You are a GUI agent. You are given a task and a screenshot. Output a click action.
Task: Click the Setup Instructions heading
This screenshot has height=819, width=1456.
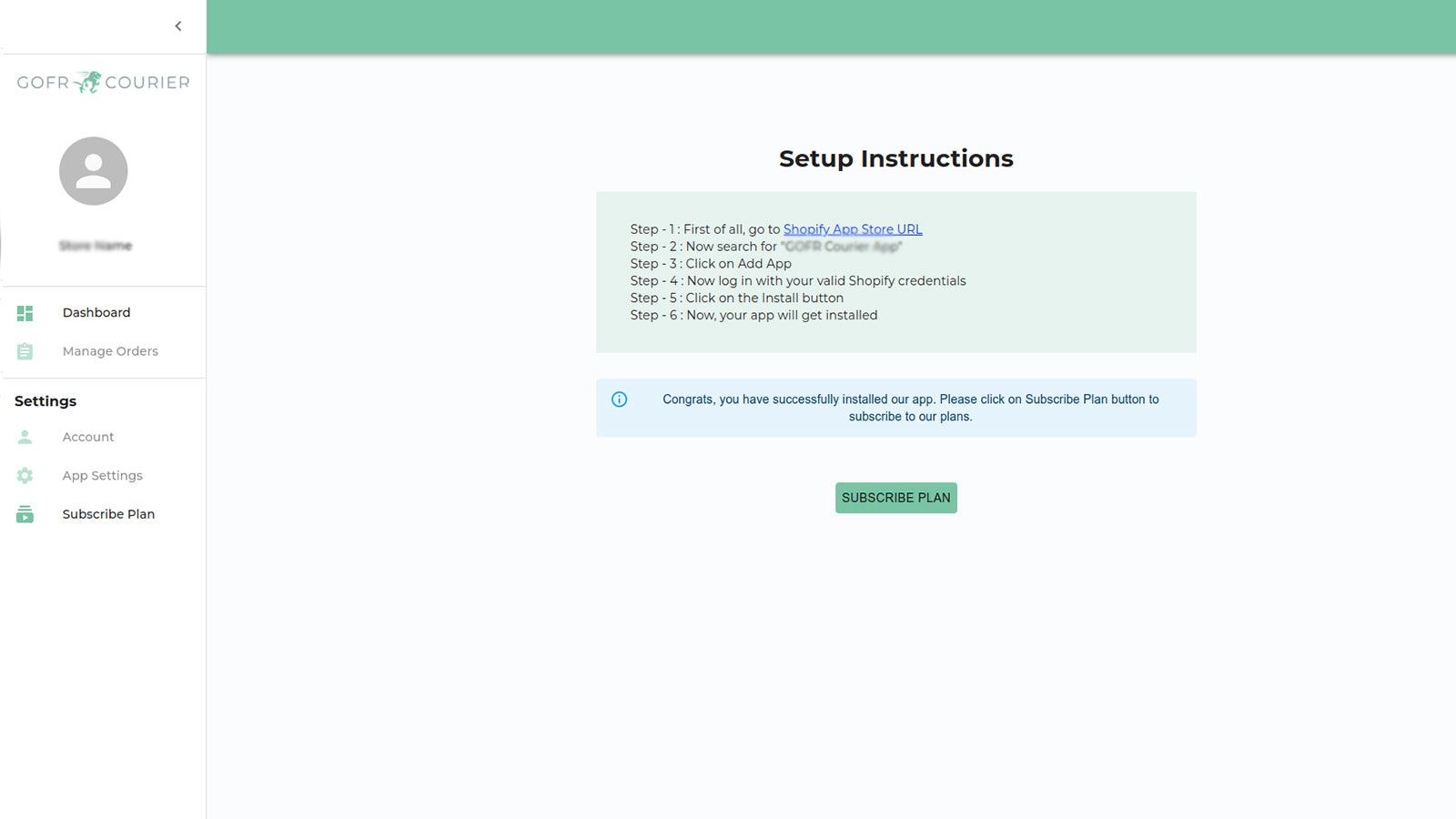point(895,158)
